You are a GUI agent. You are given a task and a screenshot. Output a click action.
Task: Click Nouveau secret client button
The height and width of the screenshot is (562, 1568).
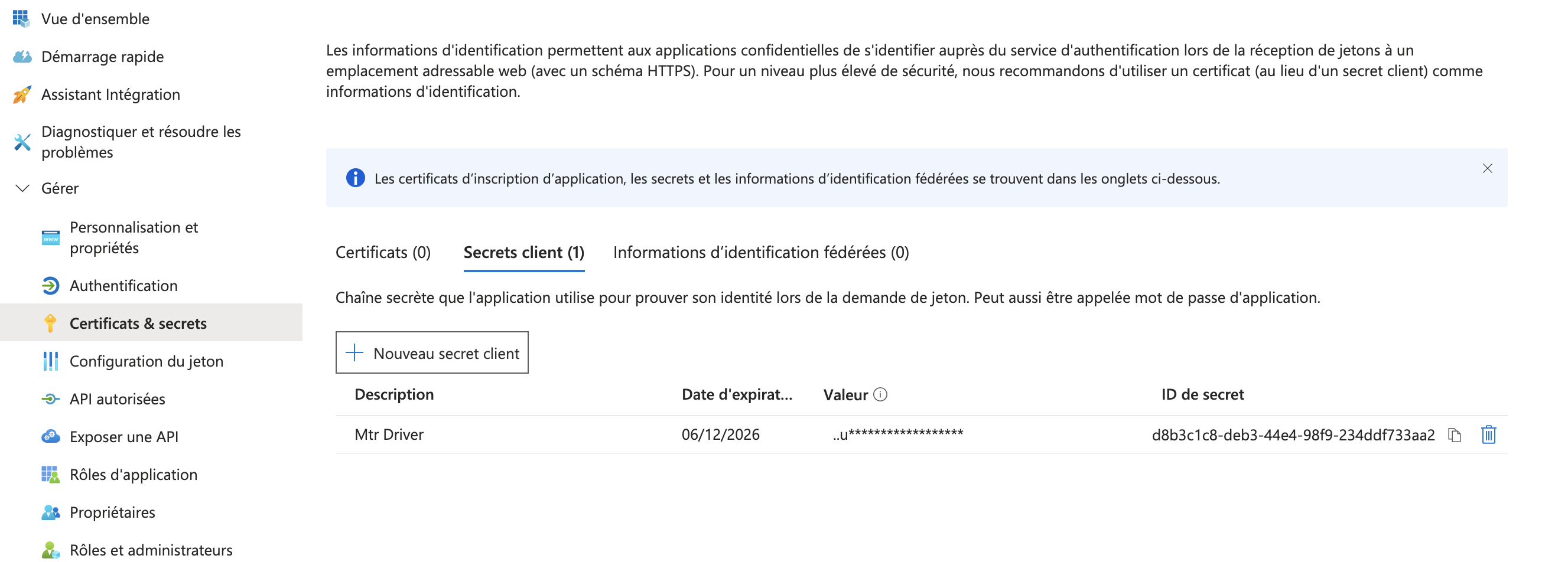coord(431,353)
